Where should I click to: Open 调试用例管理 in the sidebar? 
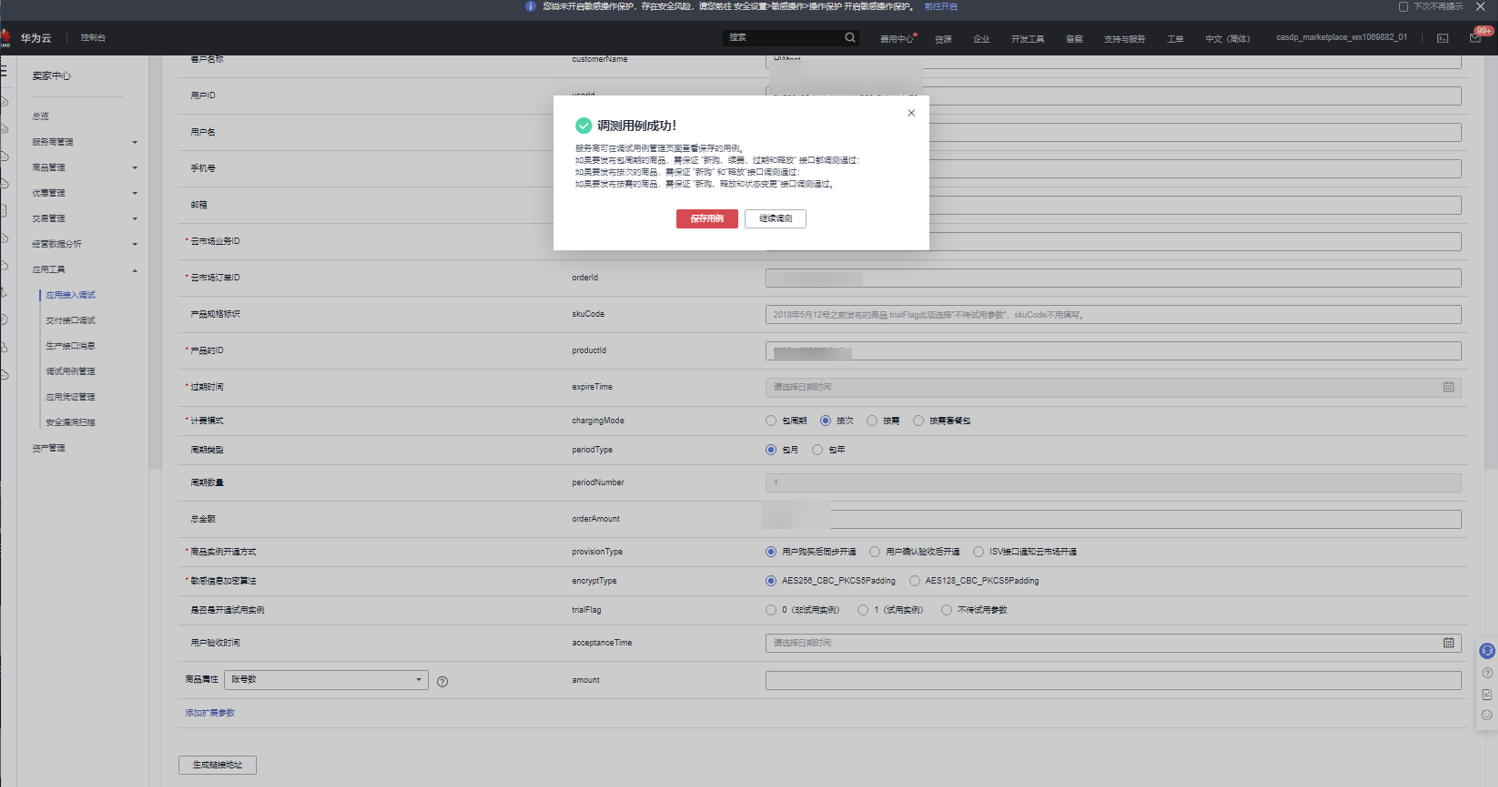70,371
